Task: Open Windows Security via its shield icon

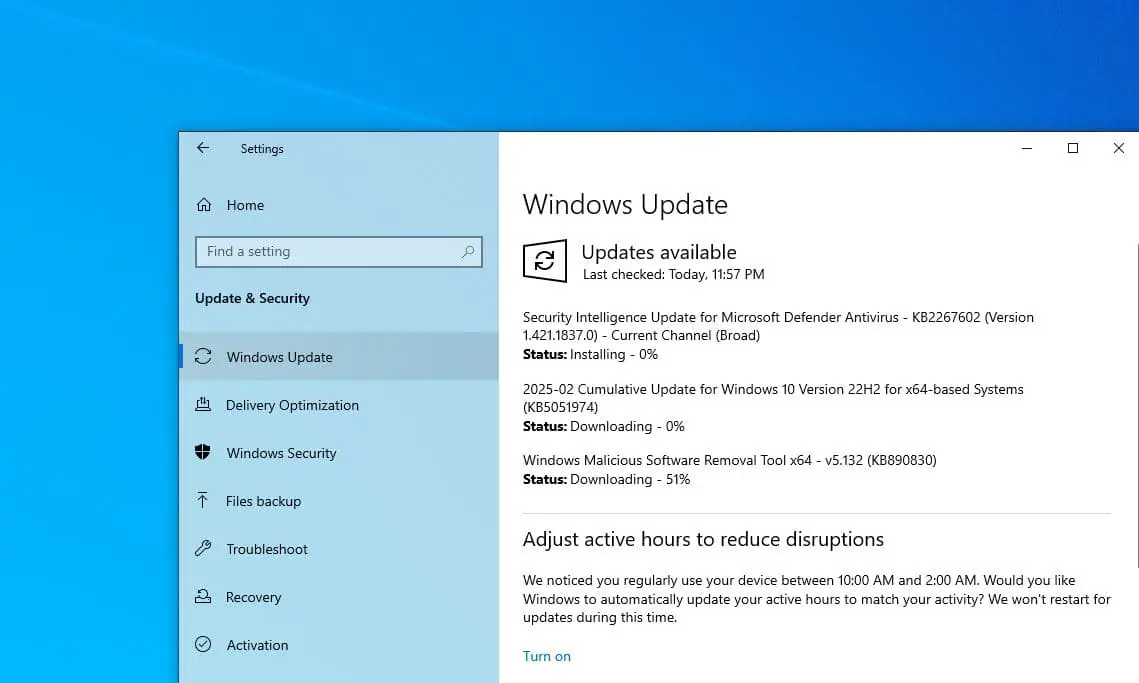Action: [202, 453]
